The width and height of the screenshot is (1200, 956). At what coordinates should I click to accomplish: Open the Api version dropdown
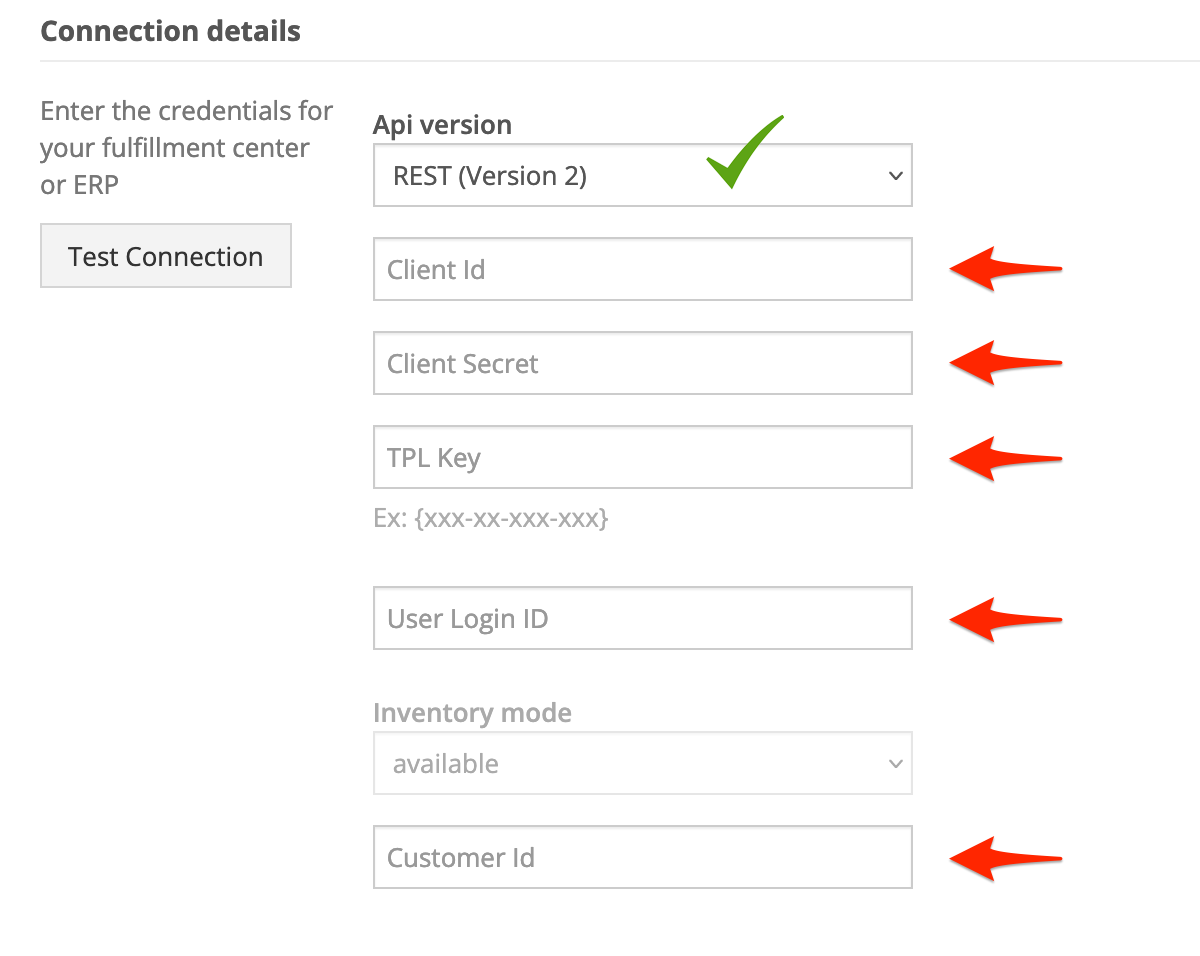point(642,176)
